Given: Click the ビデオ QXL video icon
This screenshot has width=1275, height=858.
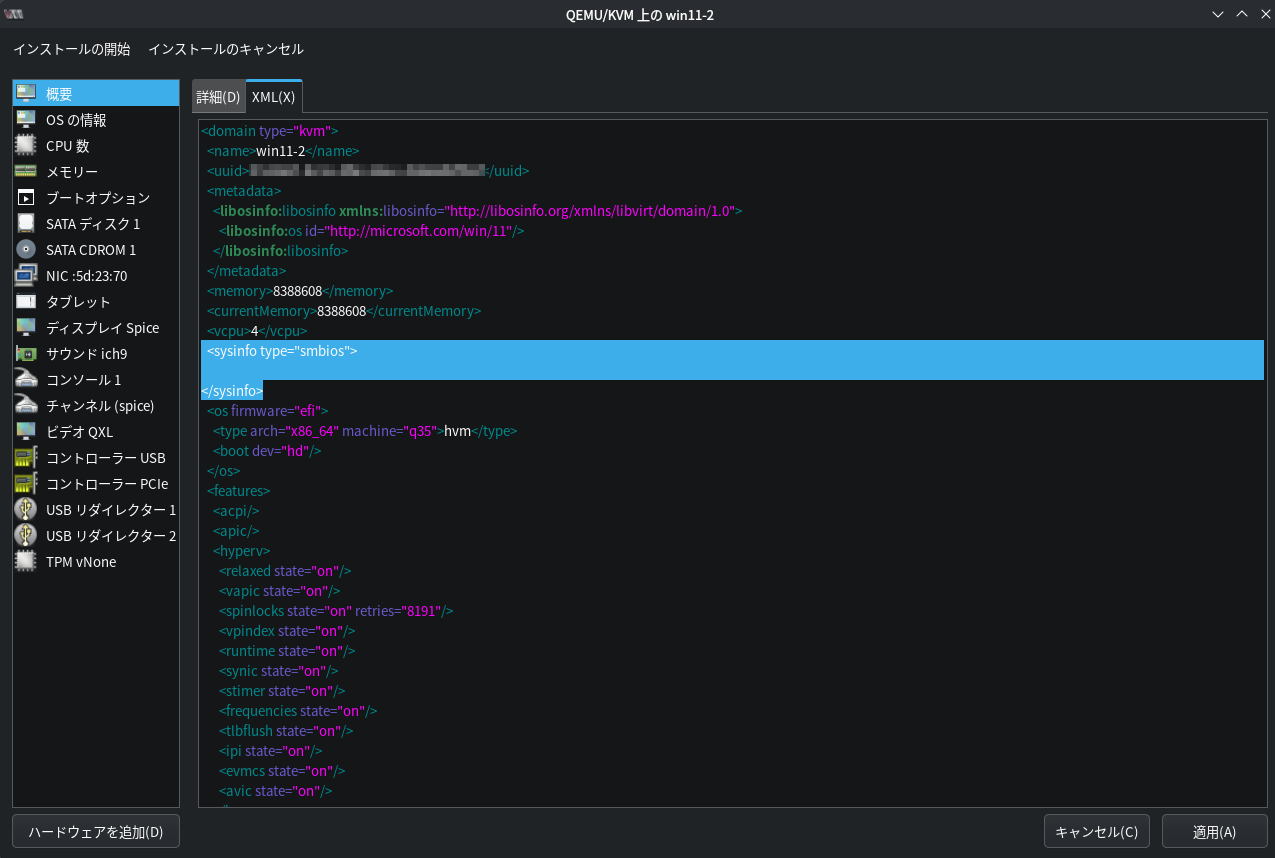Looking at the screenshot, I should click(26, 432).
